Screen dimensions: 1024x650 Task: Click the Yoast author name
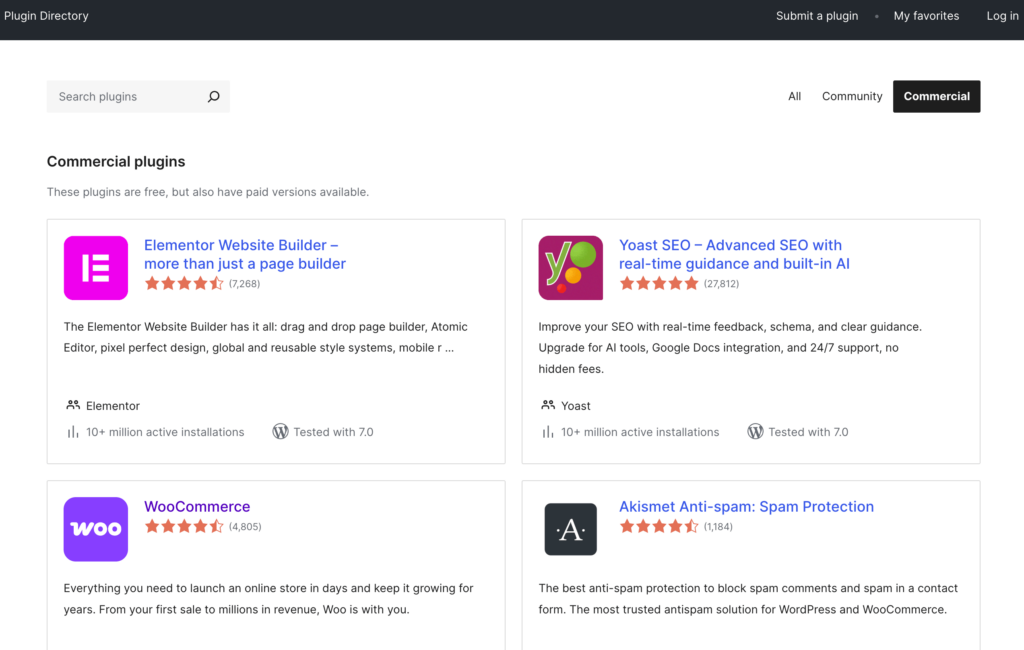[x=575, y=406]
